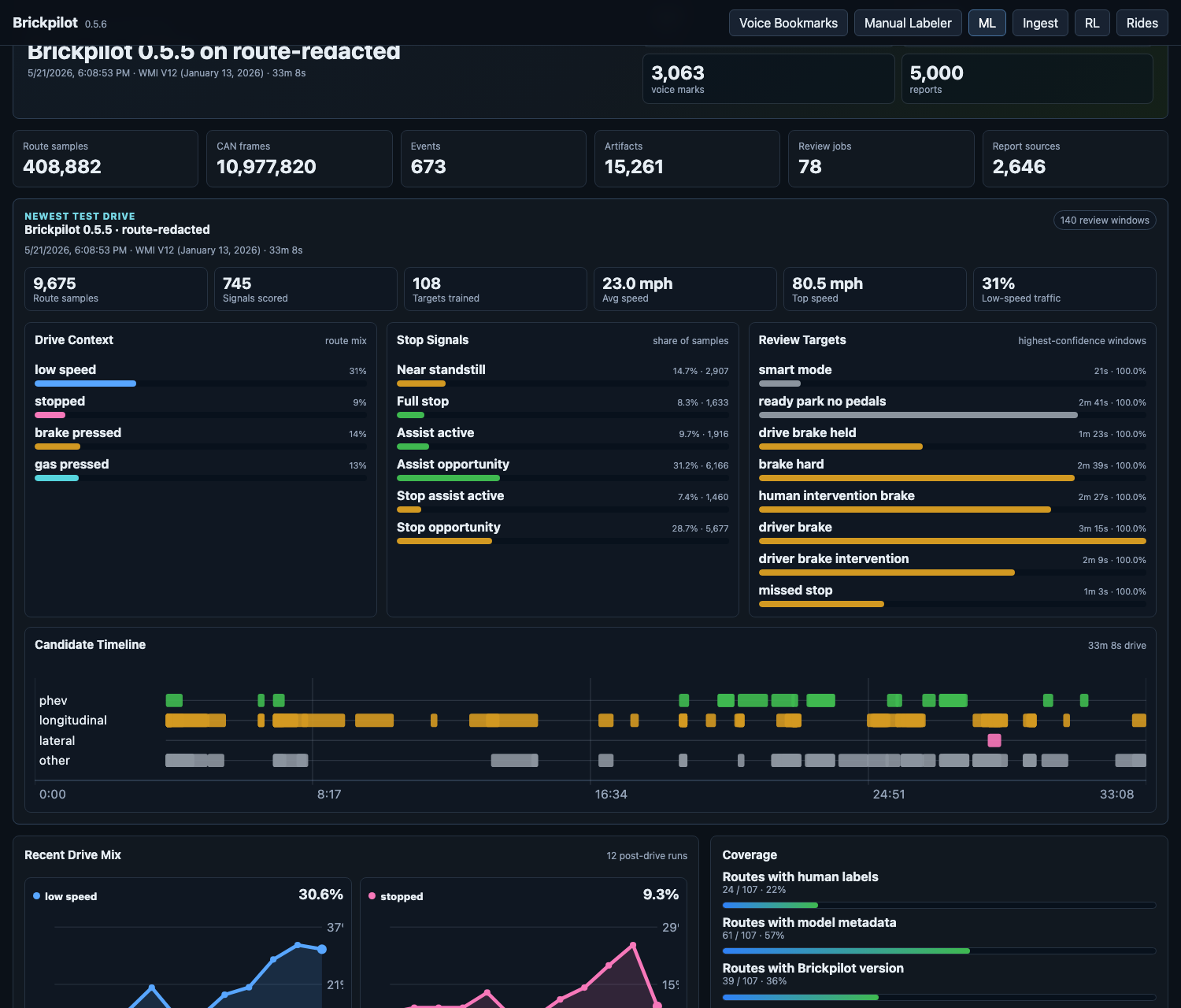Click the low speed blue progress bar
1181x1008 pixels.
click(85, 384)
